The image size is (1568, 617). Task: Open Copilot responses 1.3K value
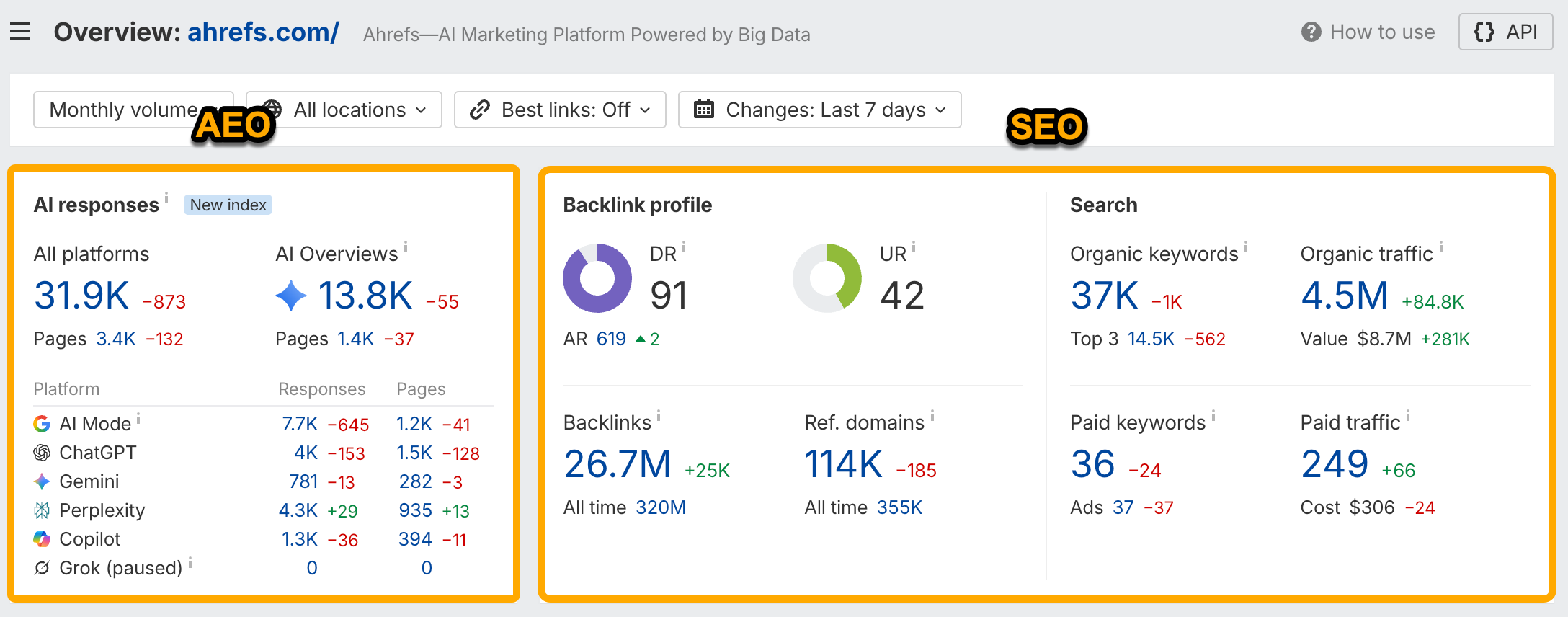(x=300, y=539)
